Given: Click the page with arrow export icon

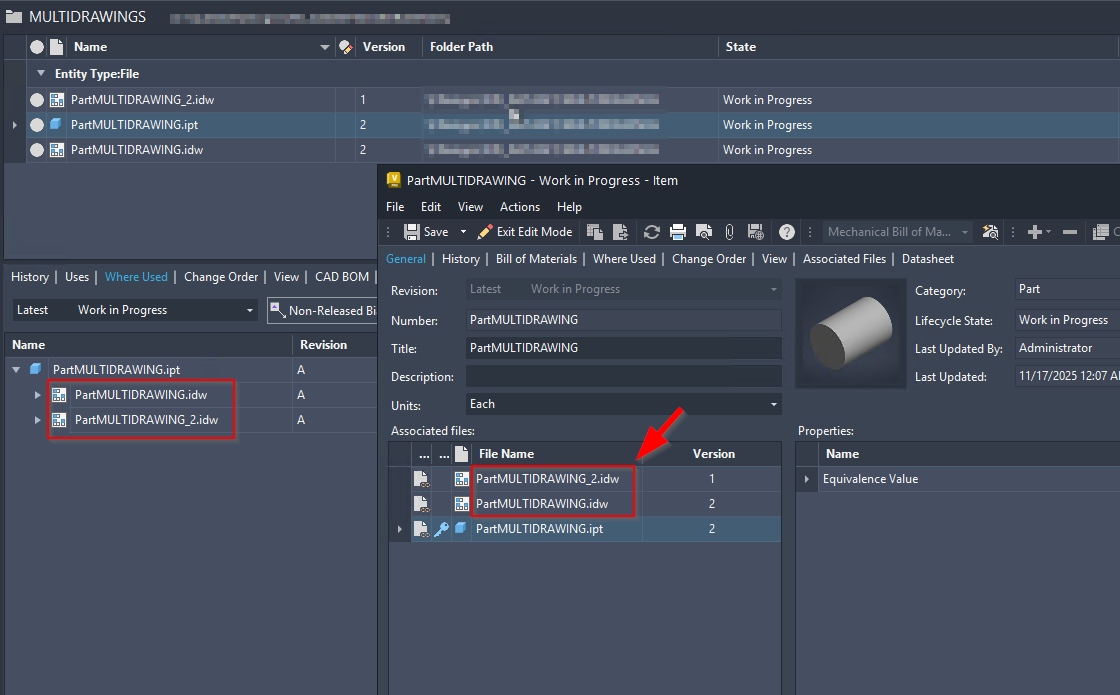Looking at the screenshot, I should point(620,232).
